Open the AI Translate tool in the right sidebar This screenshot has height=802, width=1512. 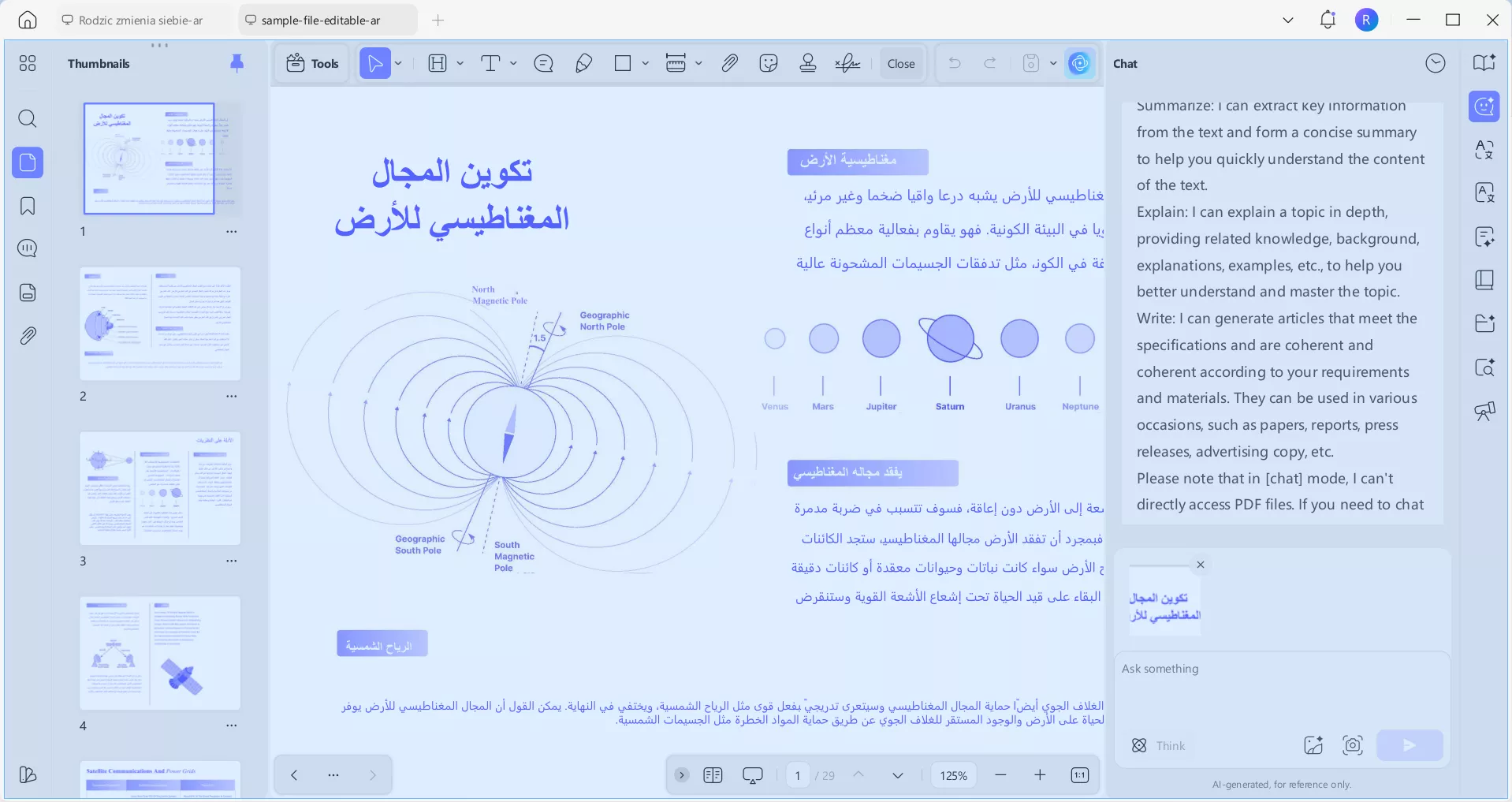click(x=1485, y=150)
